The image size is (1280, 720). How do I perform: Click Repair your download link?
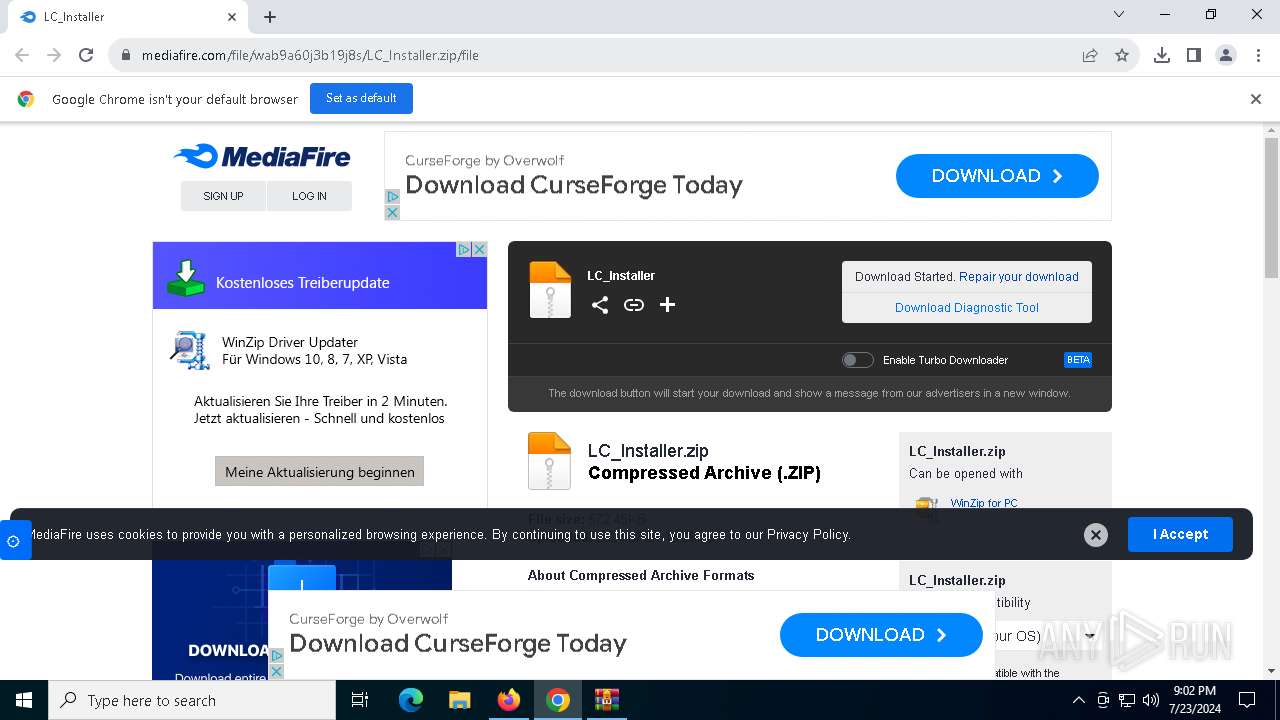pos(1019,277)
